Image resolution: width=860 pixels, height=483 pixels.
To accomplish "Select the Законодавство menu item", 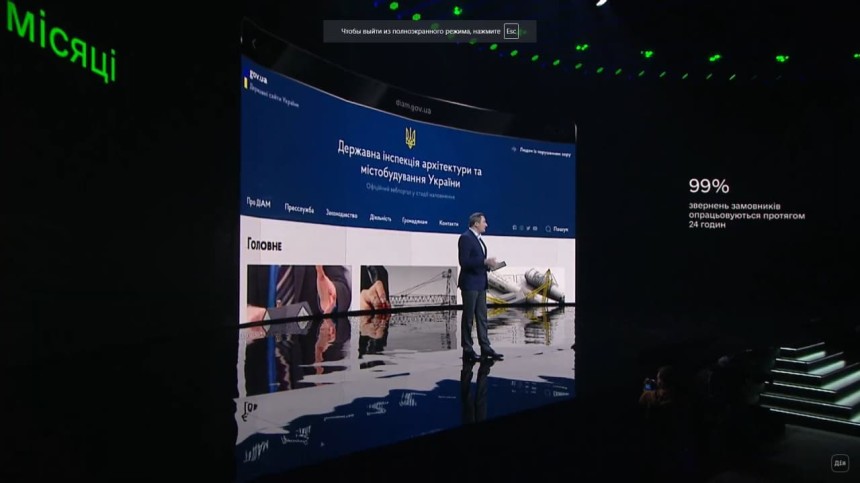I will (341, 214).
